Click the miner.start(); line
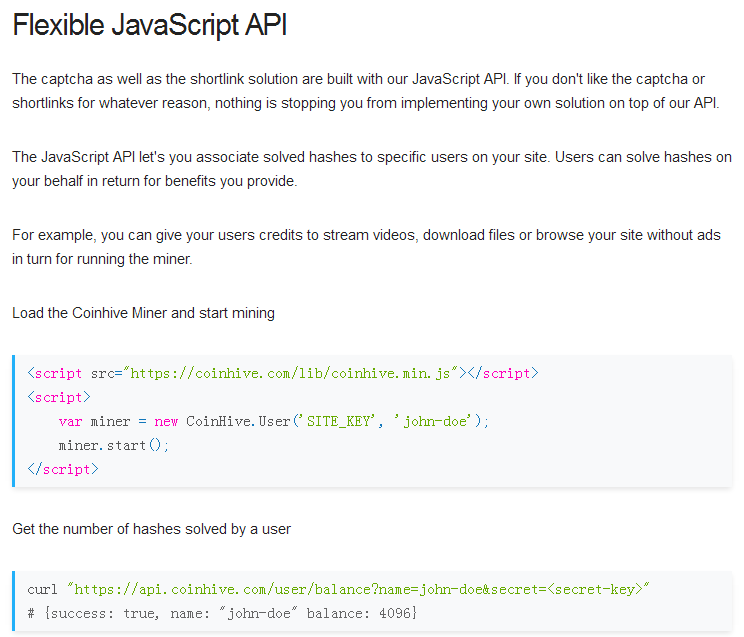This screenshot has height=637, width=744. pos(114,445)
